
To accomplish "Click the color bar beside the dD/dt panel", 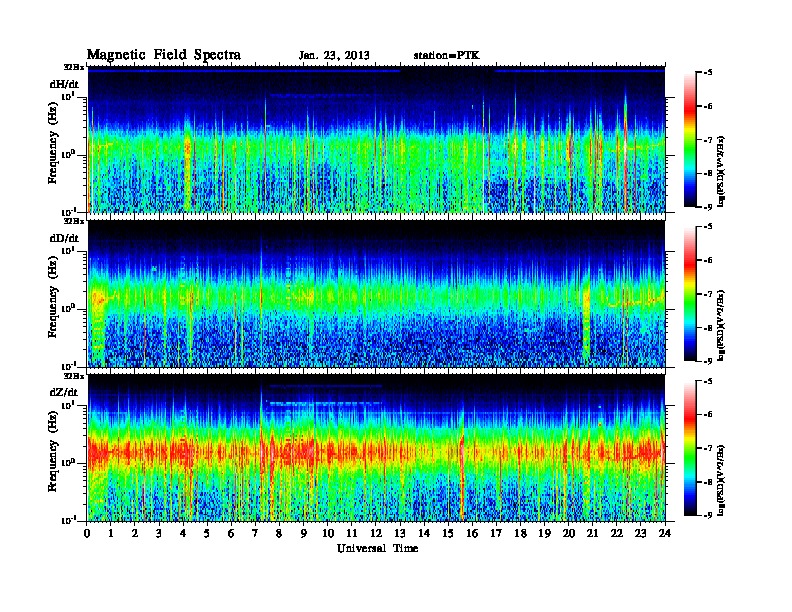I will [690, 293].
